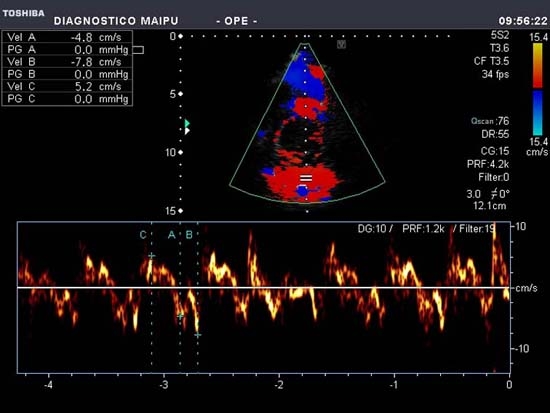The image size is (550, 413).
Task: Click the small gray box icon atop the sector
Action: tap(341, 44)
